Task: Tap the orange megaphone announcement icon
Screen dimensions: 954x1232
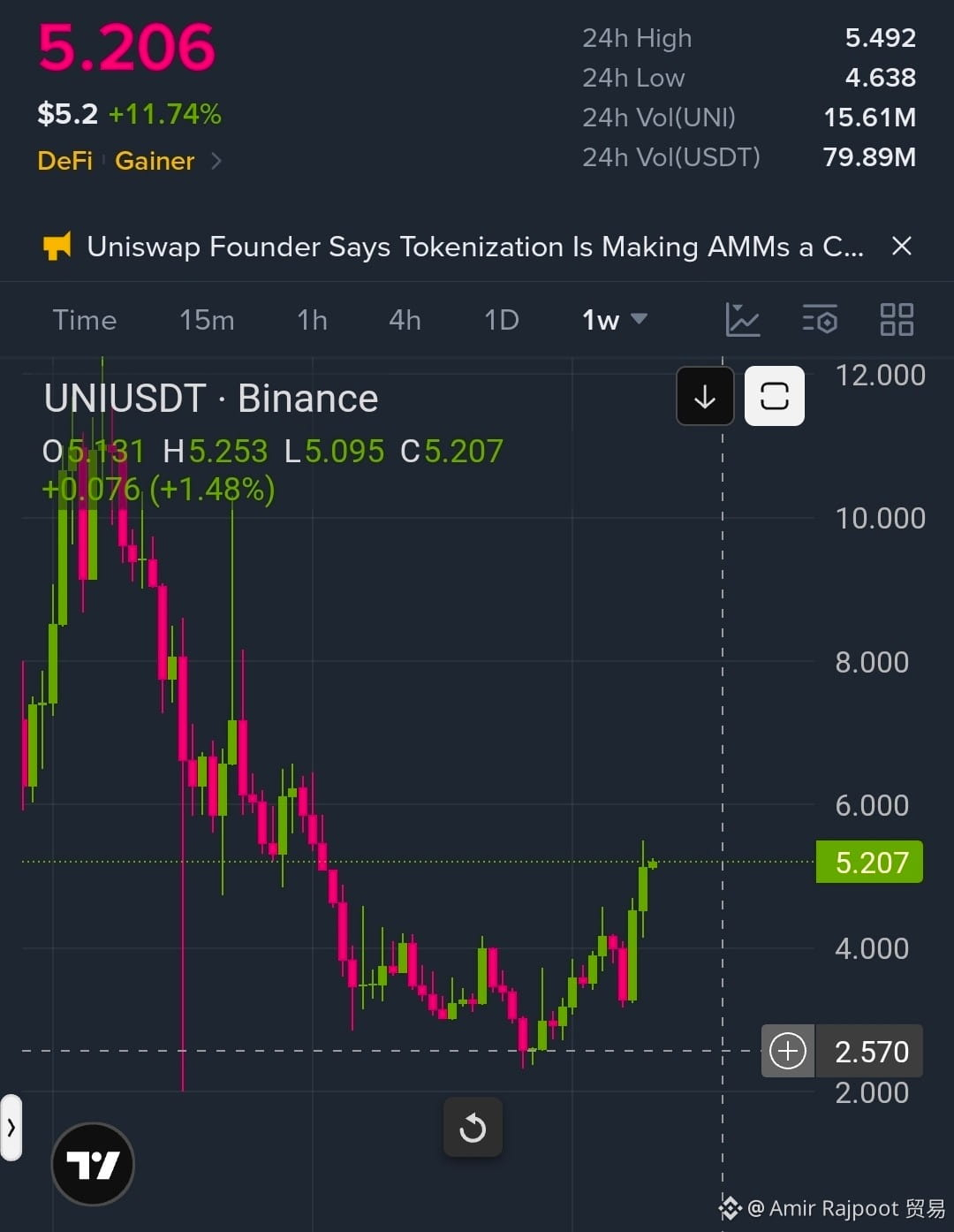Action: [x=57, y=247]
